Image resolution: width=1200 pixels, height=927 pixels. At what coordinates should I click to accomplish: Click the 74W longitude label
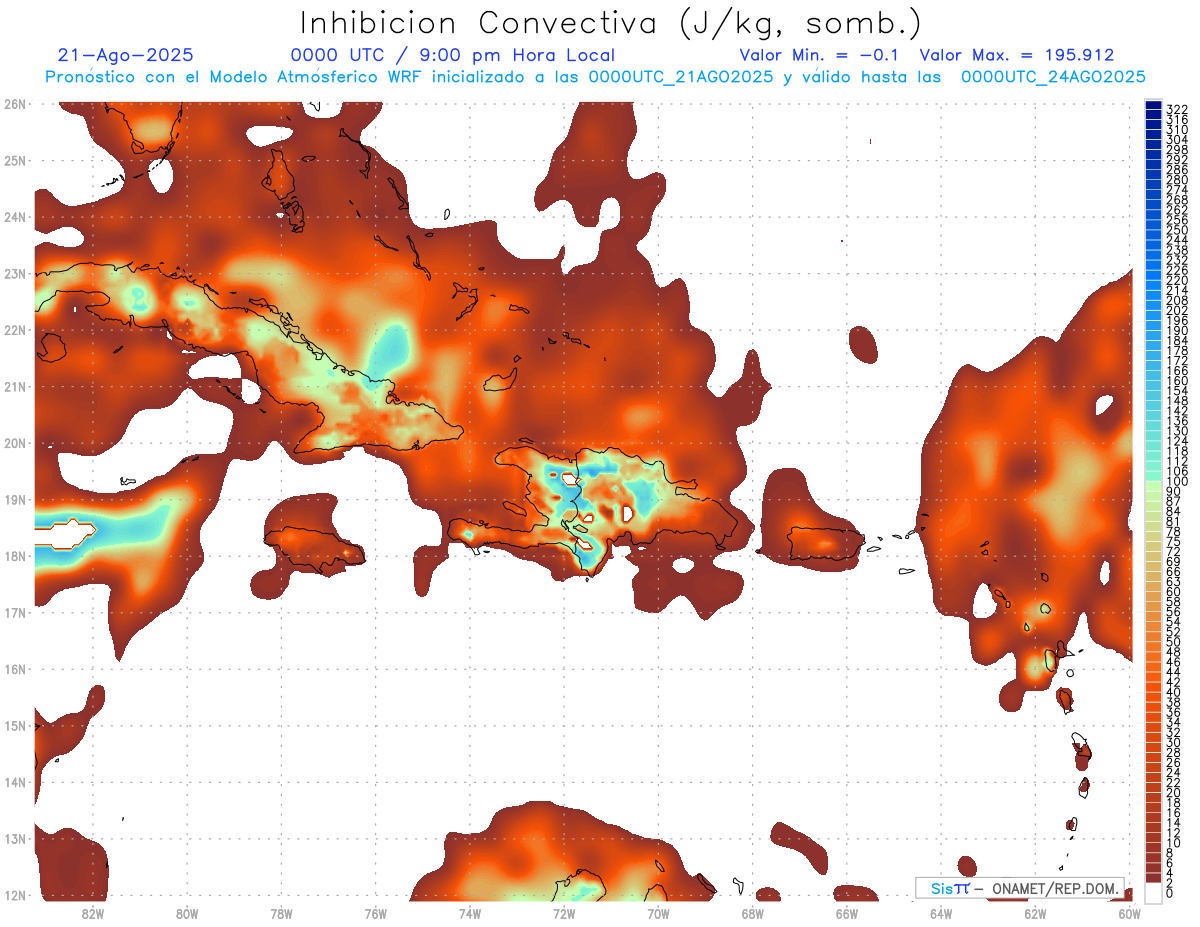point(469,913)
